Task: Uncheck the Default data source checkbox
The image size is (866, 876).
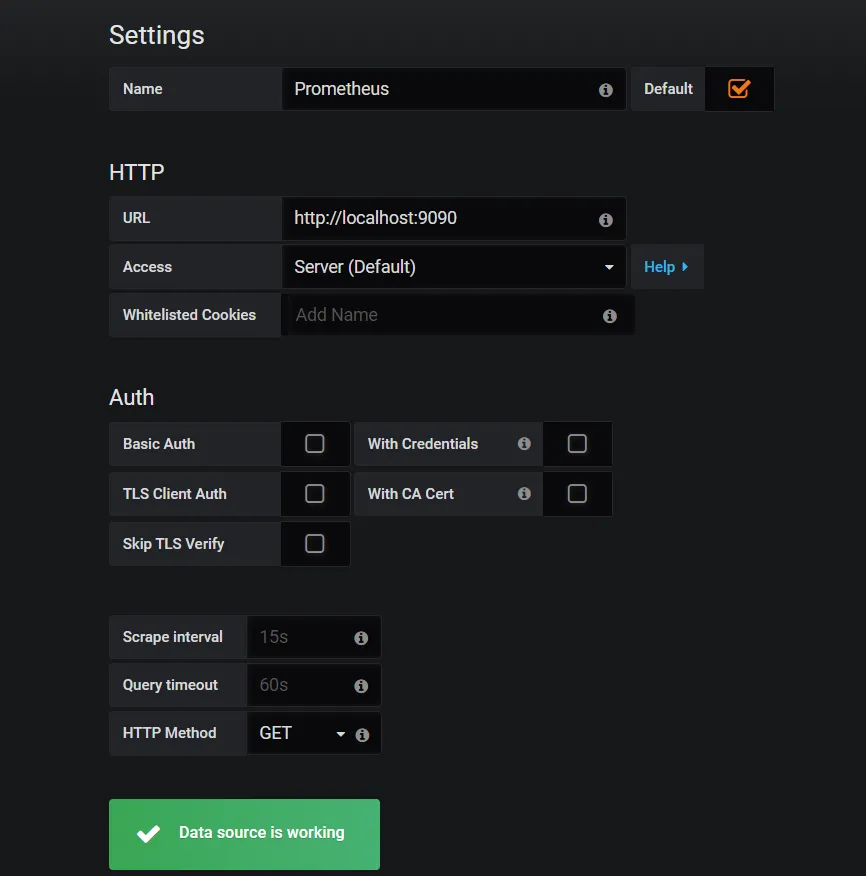Action: pyautogui.click(x=739, y=89)
